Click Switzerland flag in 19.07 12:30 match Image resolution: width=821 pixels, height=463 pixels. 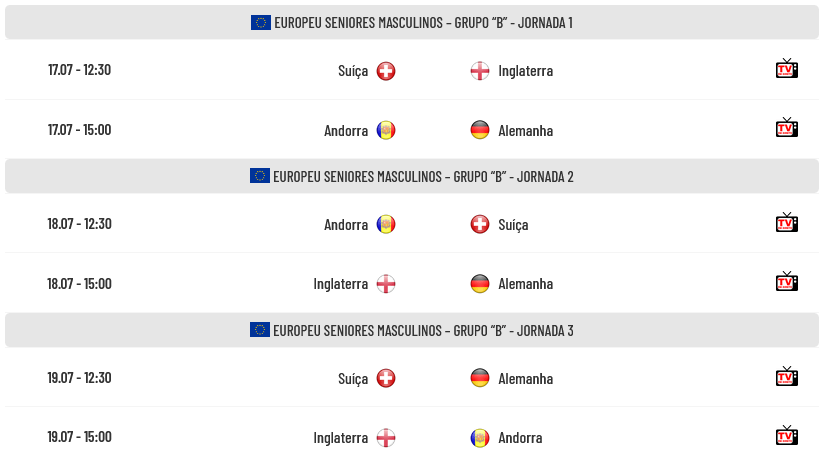(x=386, y=378)
